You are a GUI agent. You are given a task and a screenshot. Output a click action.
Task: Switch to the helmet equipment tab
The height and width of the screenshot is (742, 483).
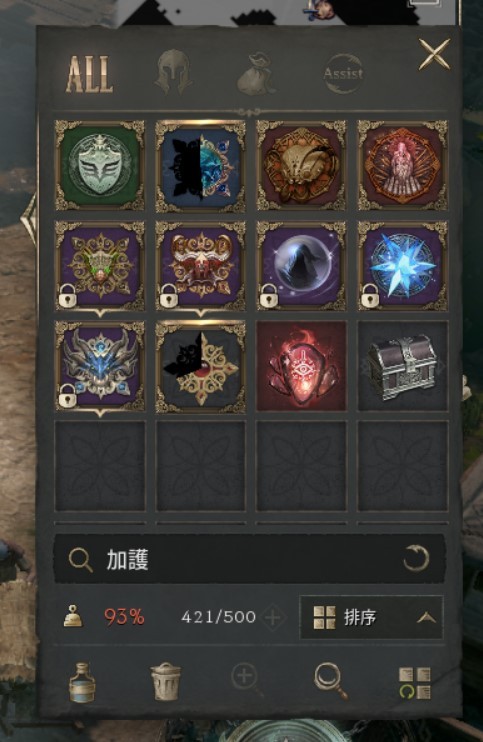click(x=173, y=73)
